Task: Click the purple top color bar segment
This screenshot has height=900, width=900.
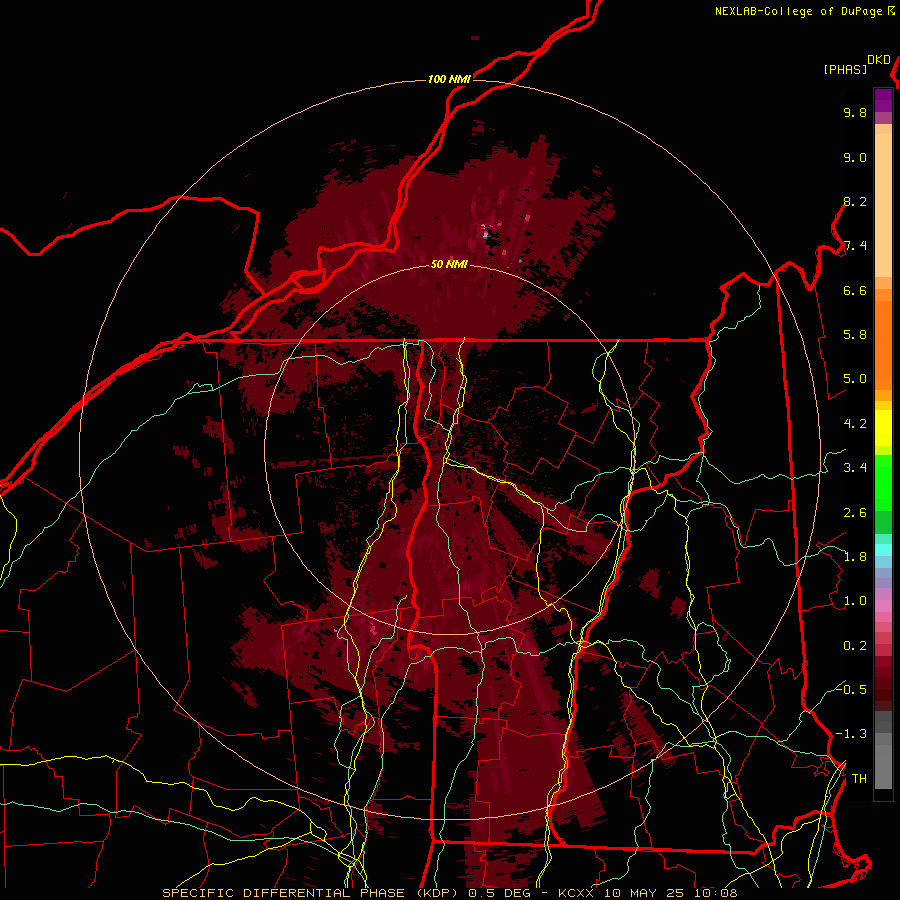Action: tap(883, 101)
